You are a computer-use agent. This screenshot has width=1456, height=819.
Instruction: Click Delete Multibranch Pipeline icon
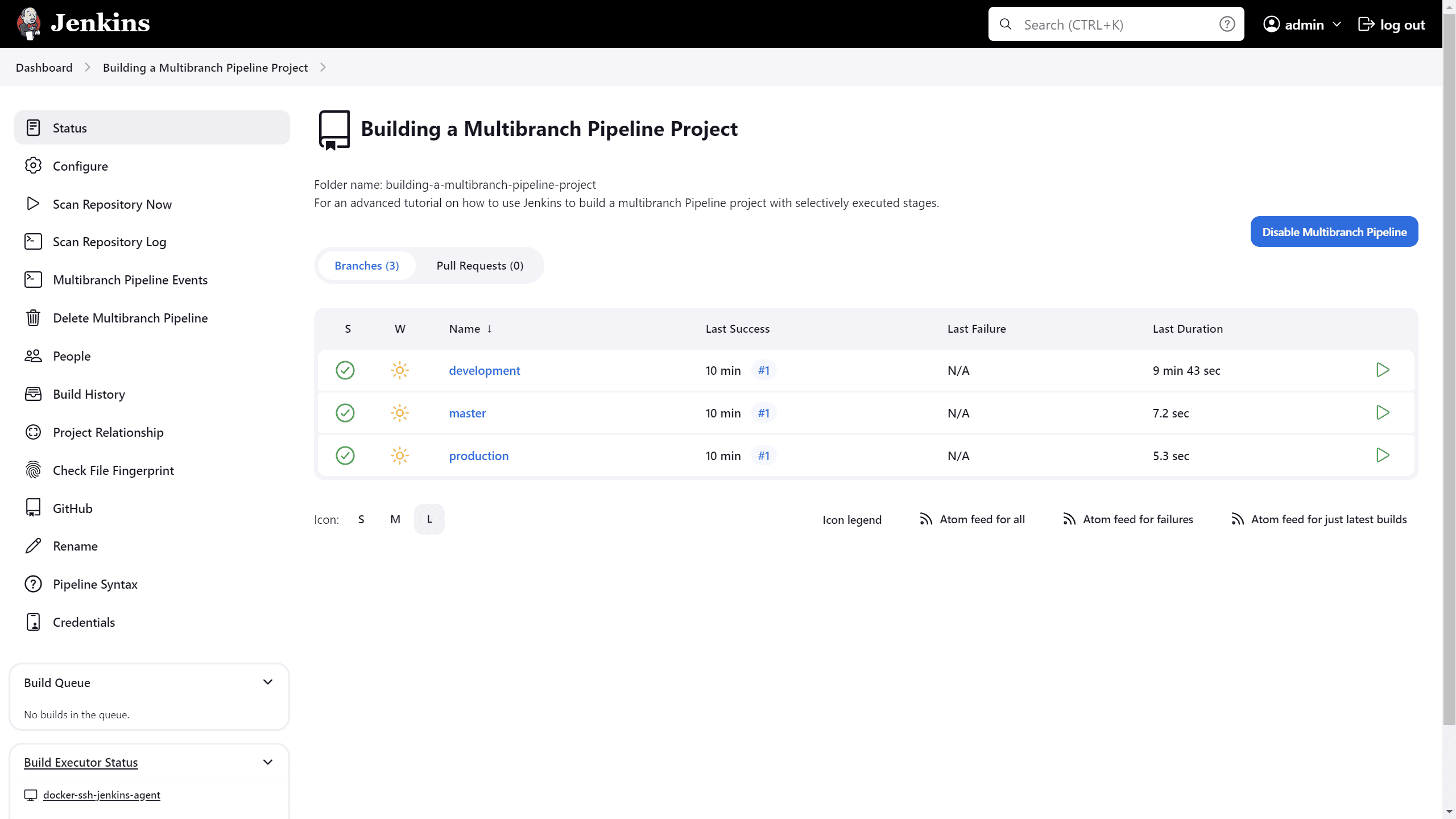(x=33, y=318)
